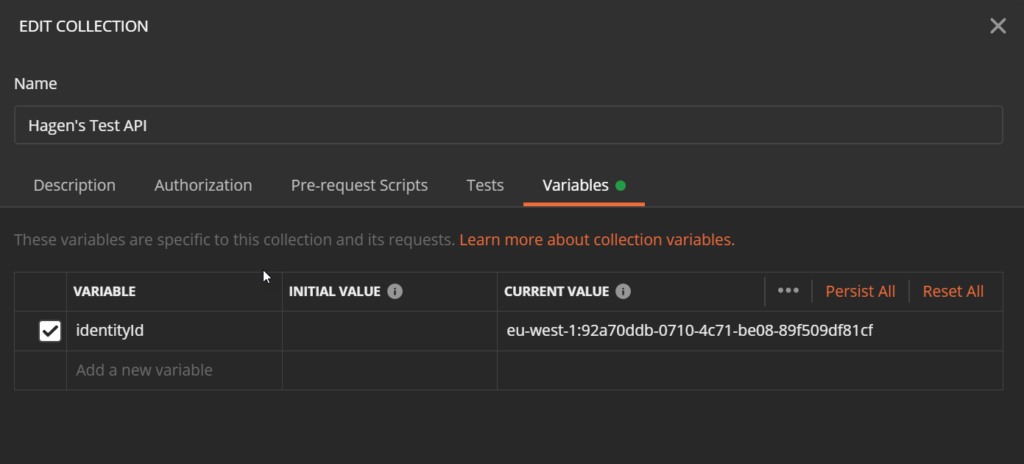
Task: Click the Add a new variable field
Action: [x=174, y=370]
